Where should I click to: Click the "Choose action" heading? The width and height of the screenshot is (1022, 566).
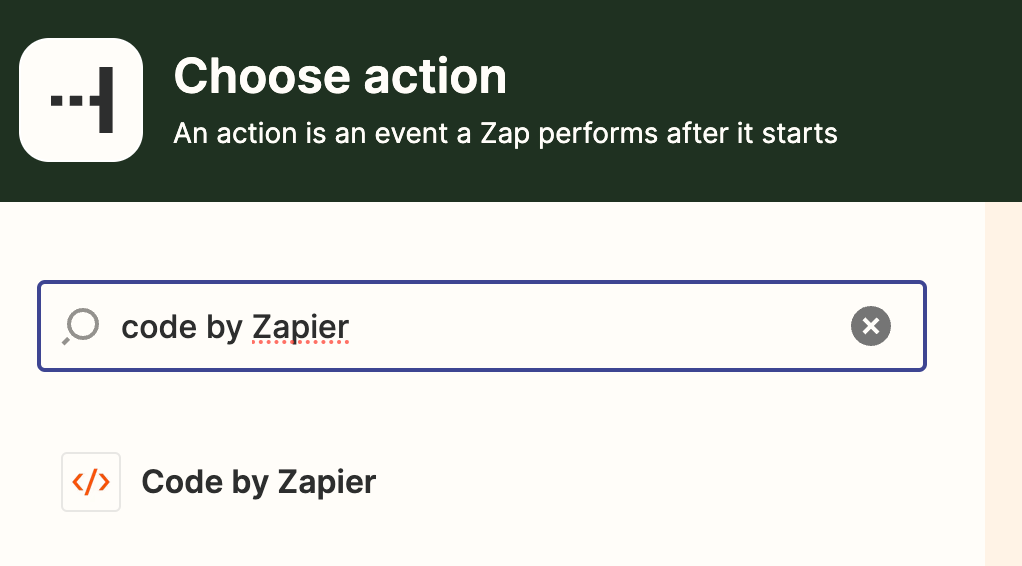[x=340, y=77]
